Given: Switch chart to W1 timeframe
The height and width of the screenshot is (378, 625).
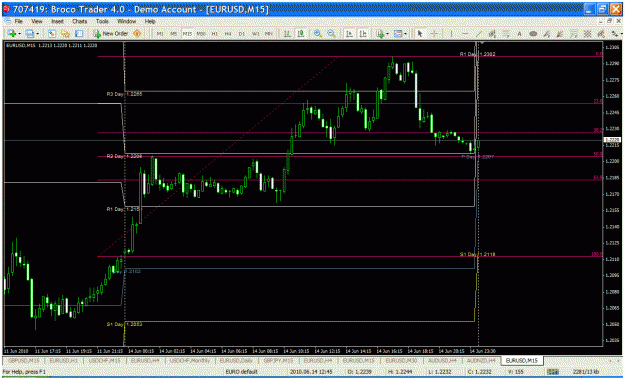Looking at the screenshot, I should (x=256, y=34).
